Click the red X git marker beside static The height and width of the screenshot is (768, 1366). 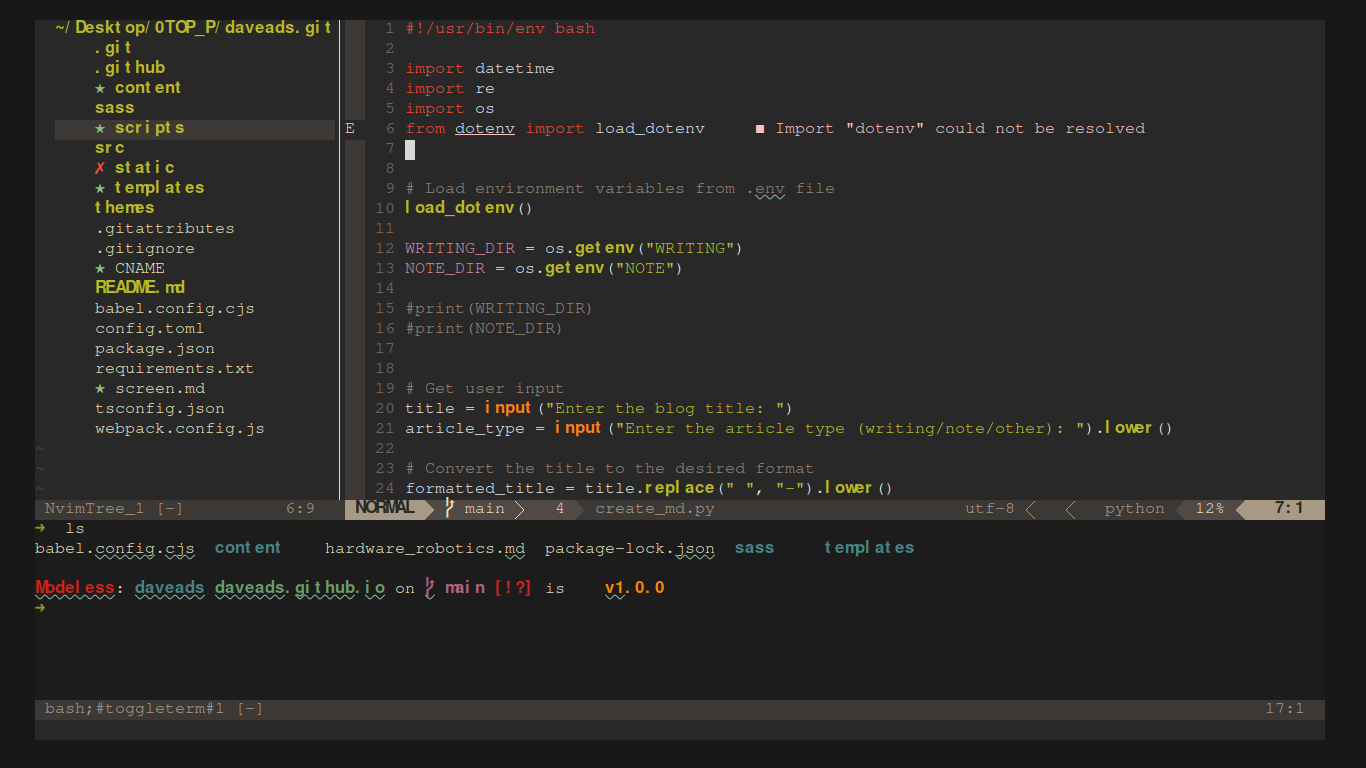pyautogui.click(x=100, y=168)
